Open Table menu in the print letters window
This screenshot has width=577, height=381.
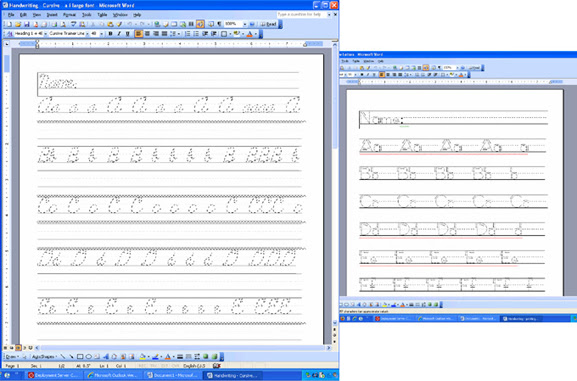(x=356, y=61)
